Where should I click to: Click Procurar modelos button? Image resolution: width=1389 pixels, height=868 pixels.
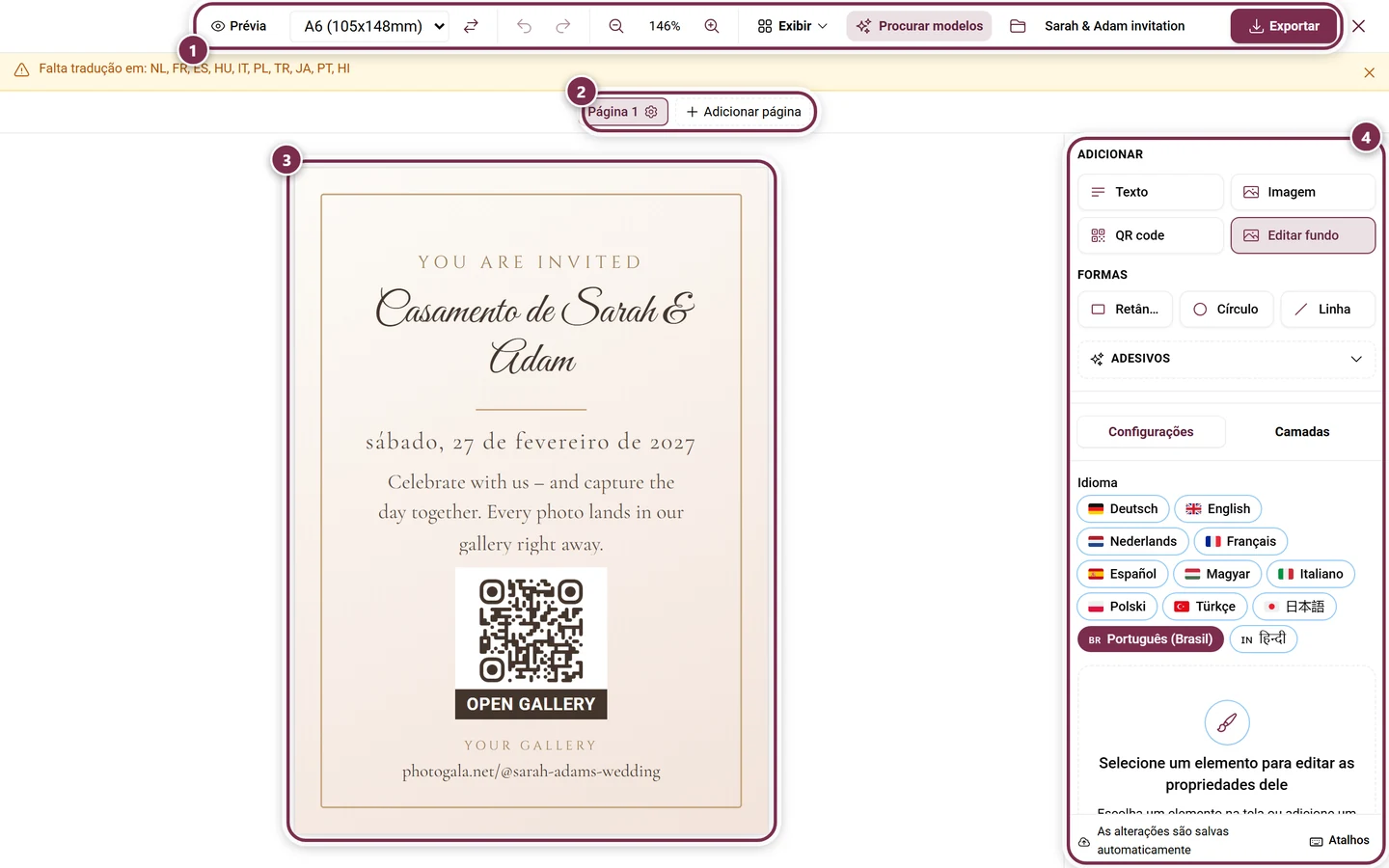coord(919,26)
